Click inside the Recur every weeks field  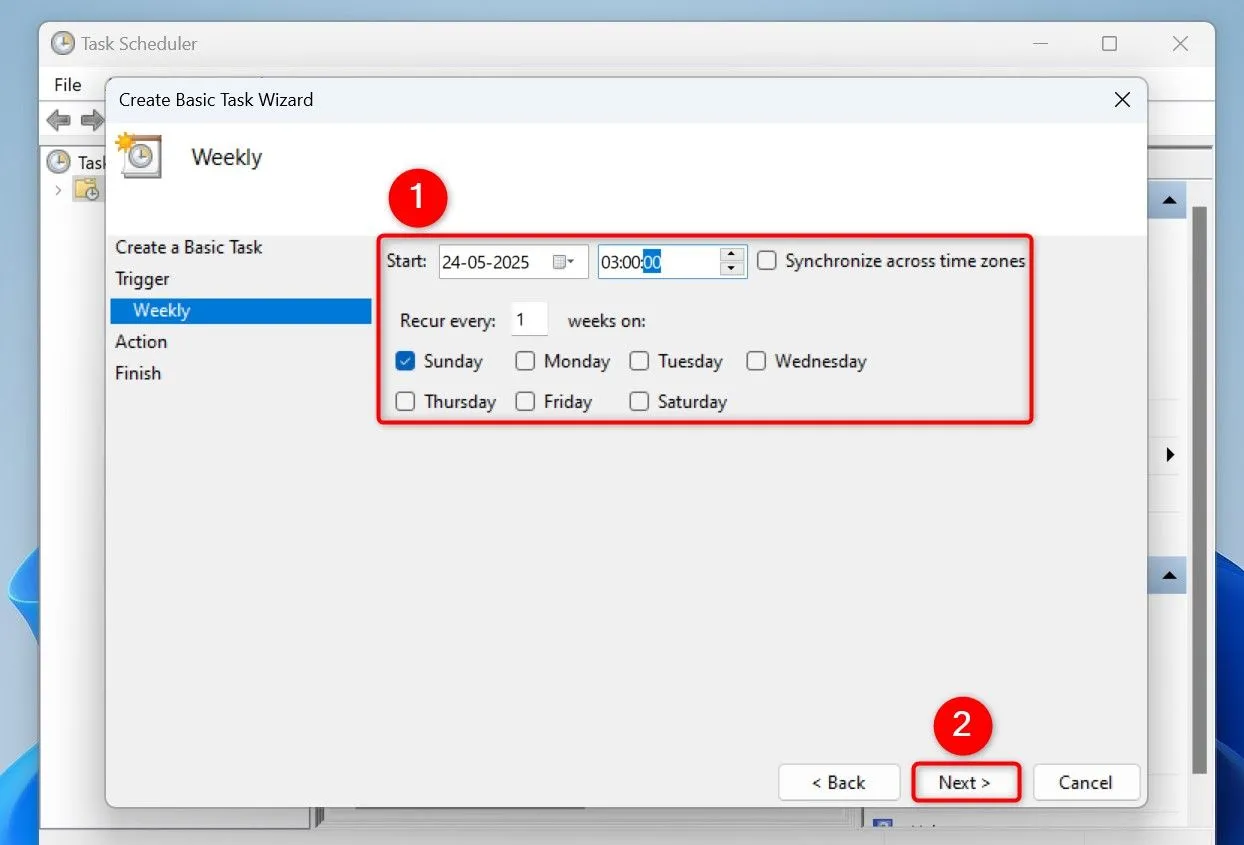(x=528, y=318)
